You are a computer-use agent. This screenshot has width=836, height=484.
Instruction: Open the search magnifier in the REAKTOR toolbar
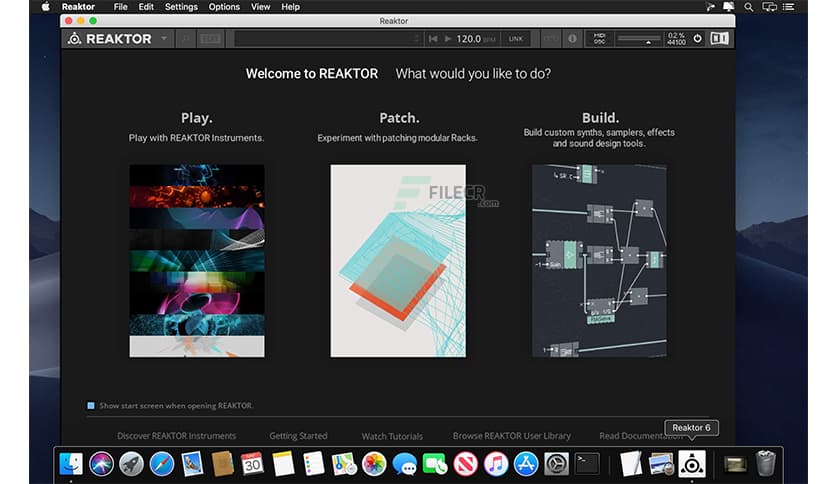pyautogui.click(x=186, y=39)
